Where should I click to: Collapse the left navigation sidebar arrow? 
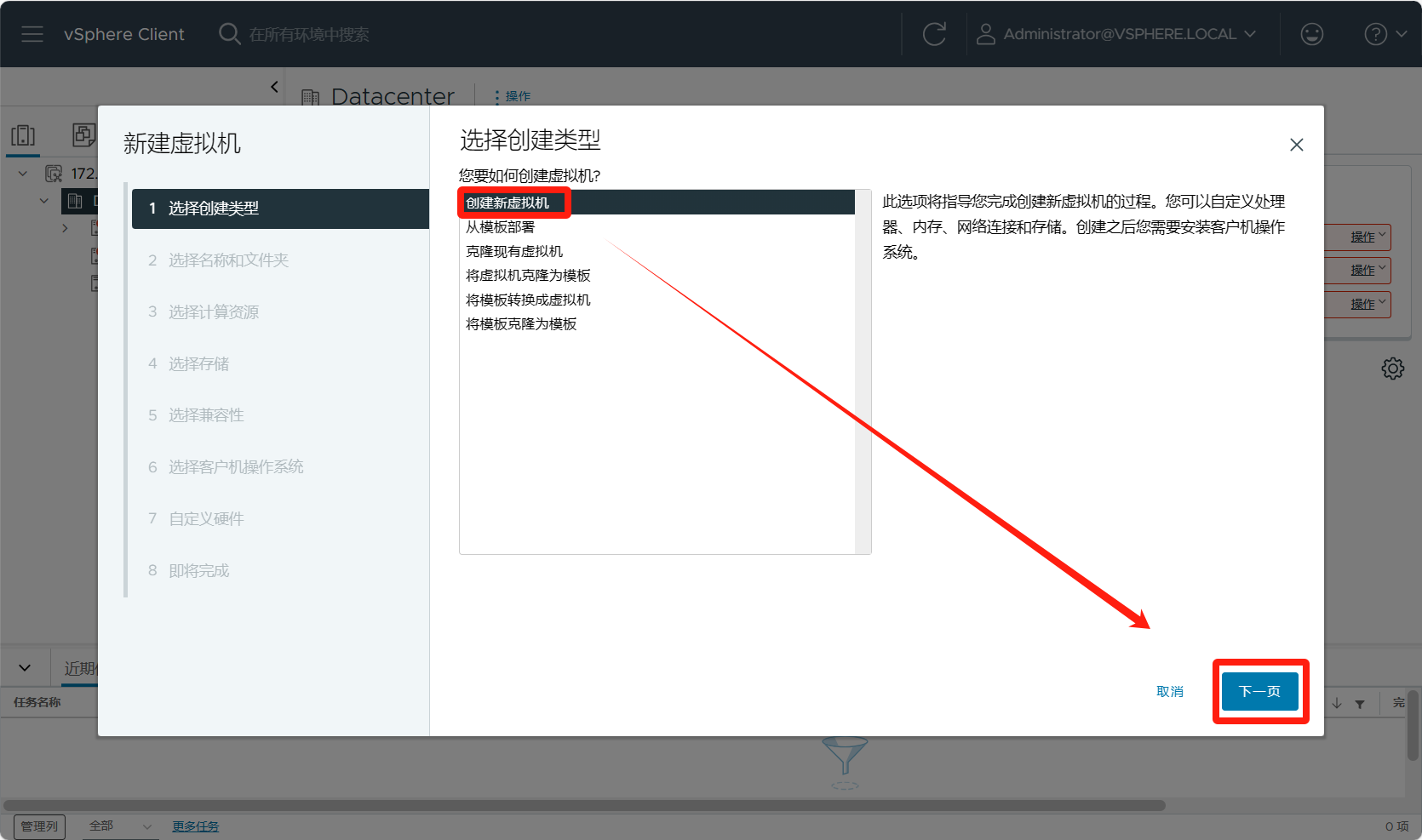(x=274, y=87)
